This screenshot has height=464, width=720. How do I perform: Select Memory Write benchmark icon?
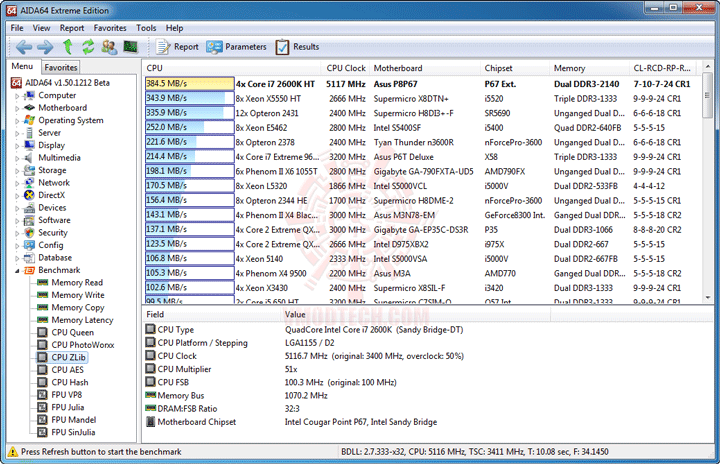click(43, 295)
